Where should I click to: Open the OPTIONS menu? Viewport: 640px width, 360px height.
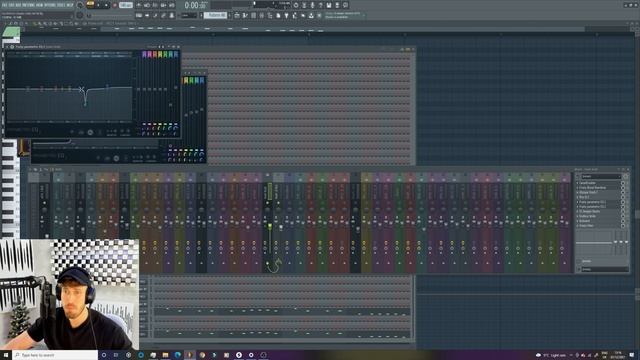pos(50,5)
